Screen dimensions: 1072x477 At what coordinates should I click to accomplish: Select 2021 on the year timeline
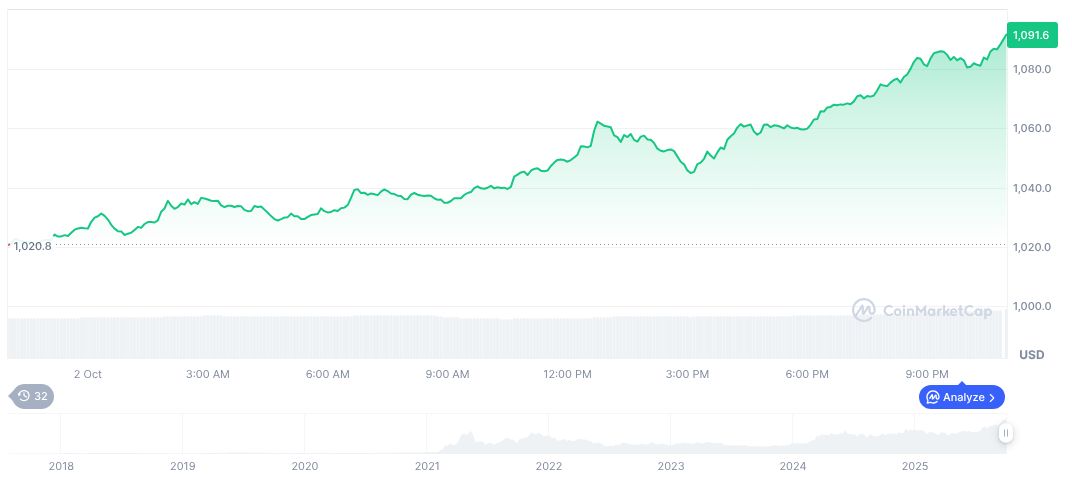pyautogui.click(x=427, y=466)
